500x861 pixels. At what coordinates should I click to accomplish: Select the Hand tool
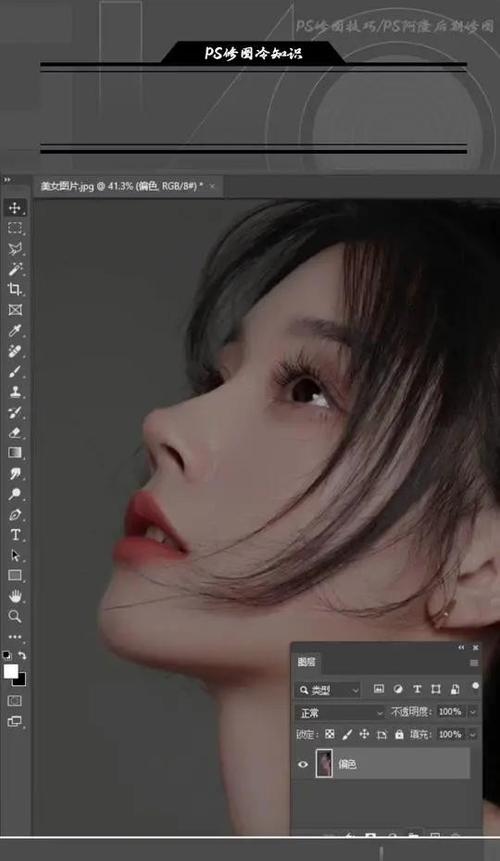point(15,596)
